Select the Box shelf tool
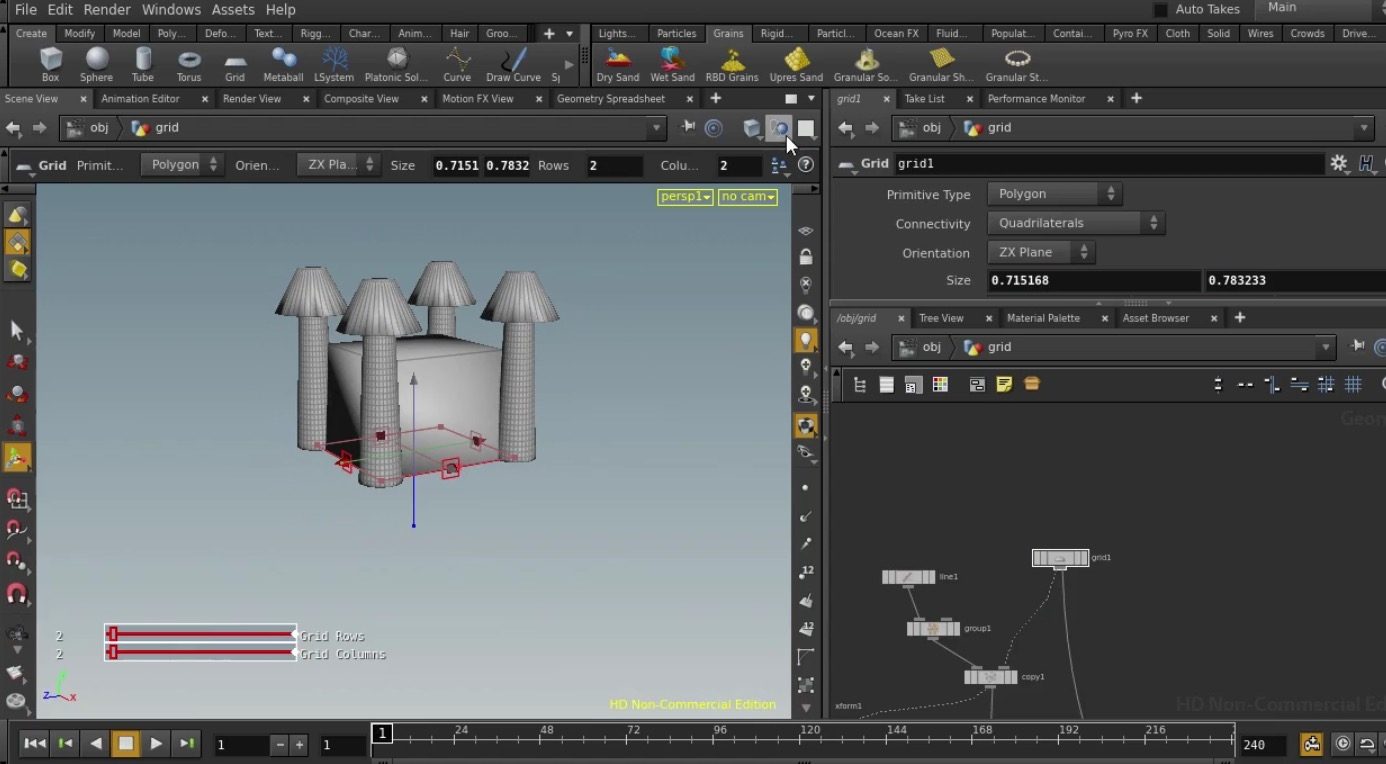This screenshot has width=1386, height=764. click(50, 64)
